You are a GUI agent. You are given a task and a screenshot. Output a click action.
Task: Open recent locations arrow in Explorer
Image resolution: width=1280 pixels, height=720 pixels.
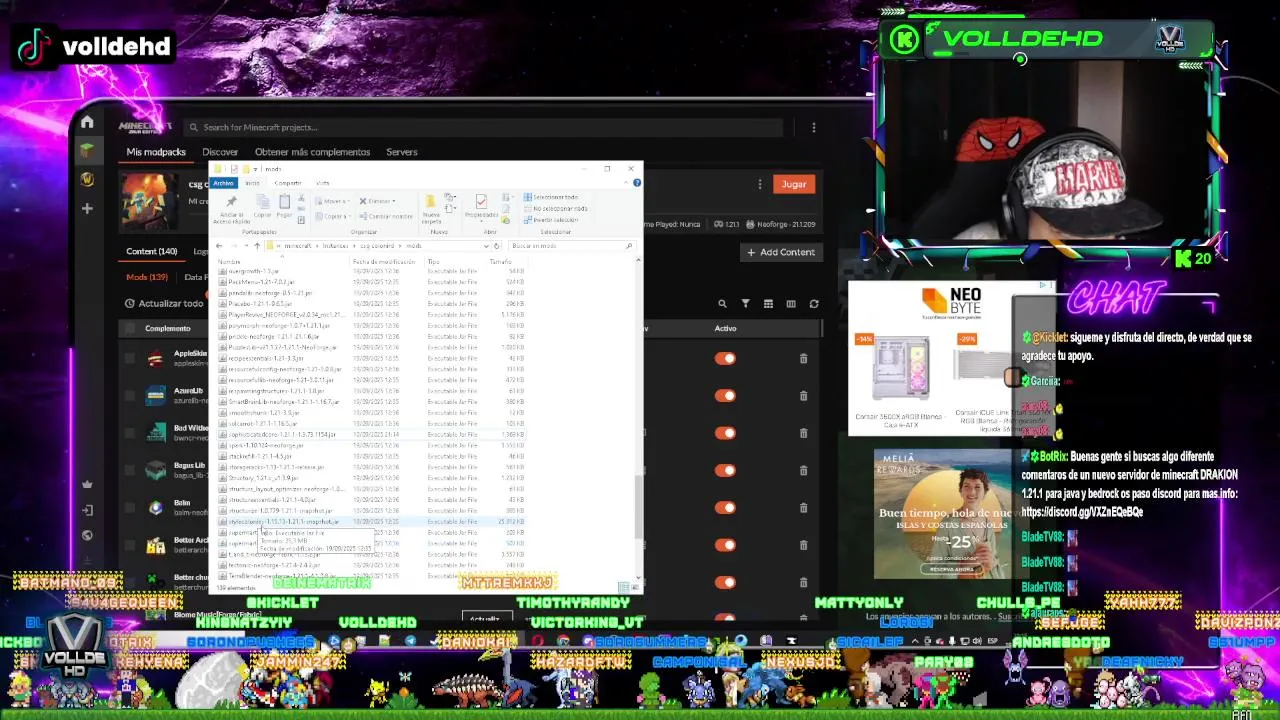click(x=246, y=246)
